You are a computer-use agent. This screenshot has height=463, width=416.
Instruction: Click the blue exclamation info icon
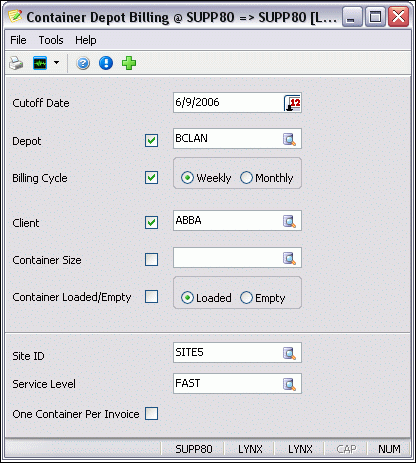click(x=106, y=63)
